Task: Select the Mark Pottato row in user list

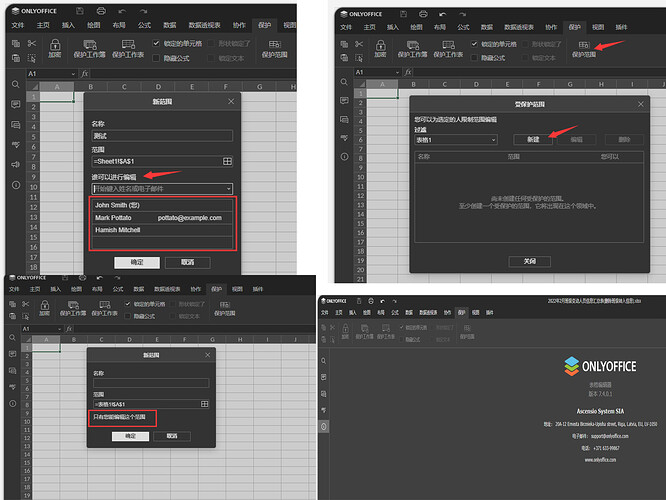Action: (x=162, y=218)
